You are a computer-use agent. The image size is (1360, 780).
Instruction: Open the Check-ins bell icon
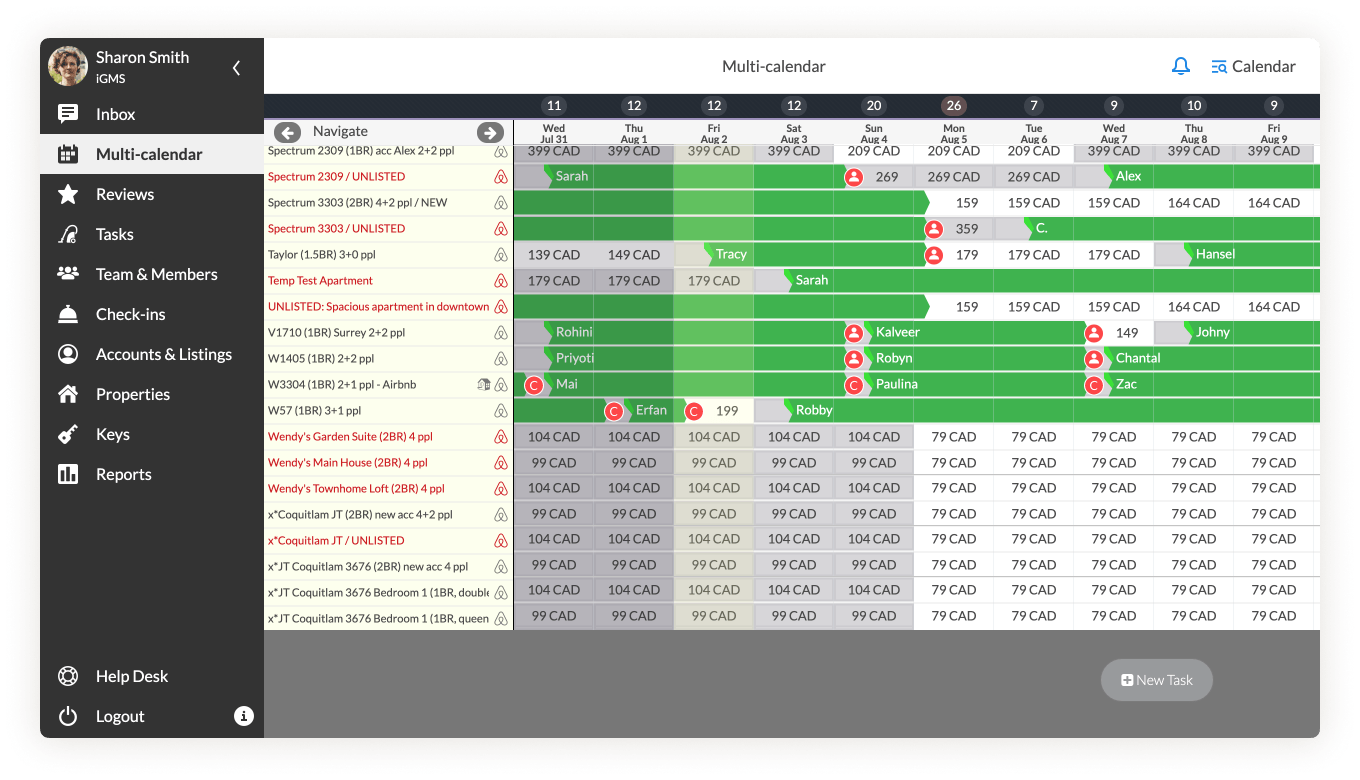[x=68, y=314]
